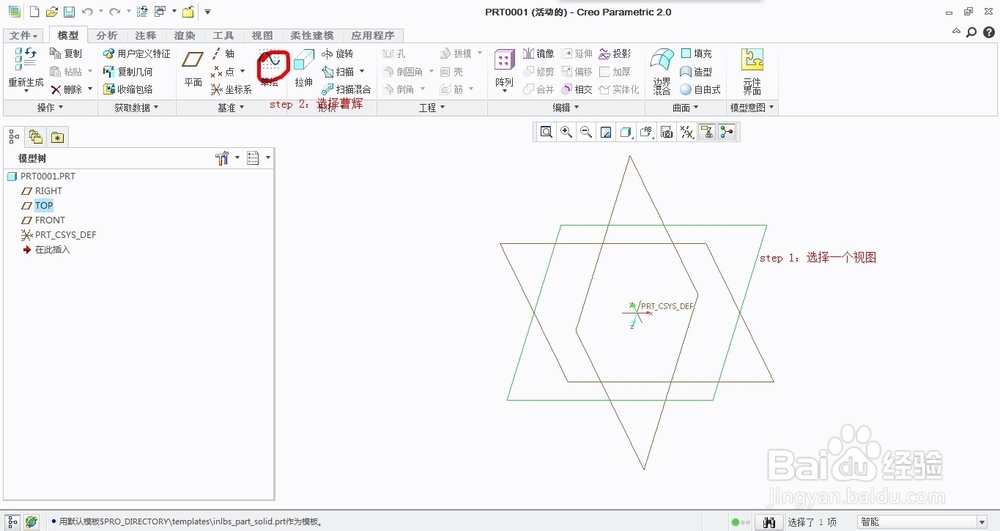Click 复制几何 copy geometry
This screenshot has width=1000, height=531.
128,71
